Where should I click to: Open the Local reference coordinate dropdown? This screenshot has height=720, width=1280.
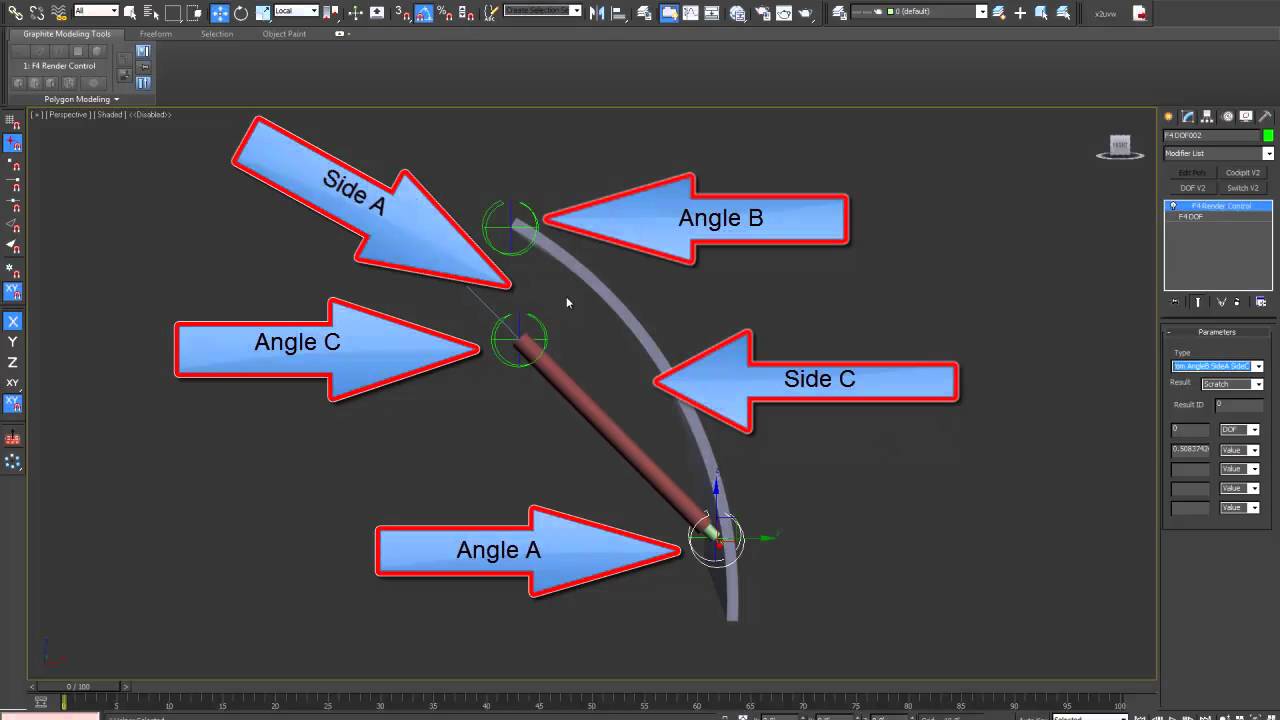[296, 11]
